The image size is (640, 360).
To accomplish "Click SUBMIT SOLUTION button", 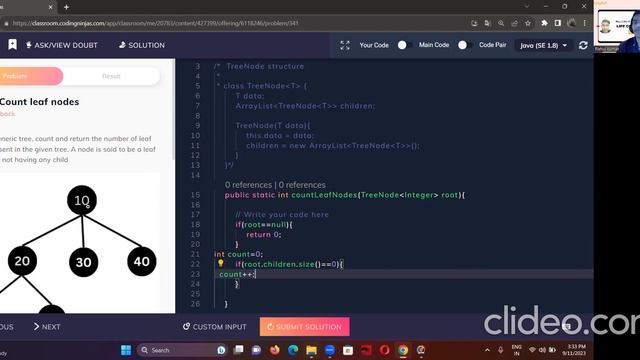I will pyautogui.click(x=304, y=327).
